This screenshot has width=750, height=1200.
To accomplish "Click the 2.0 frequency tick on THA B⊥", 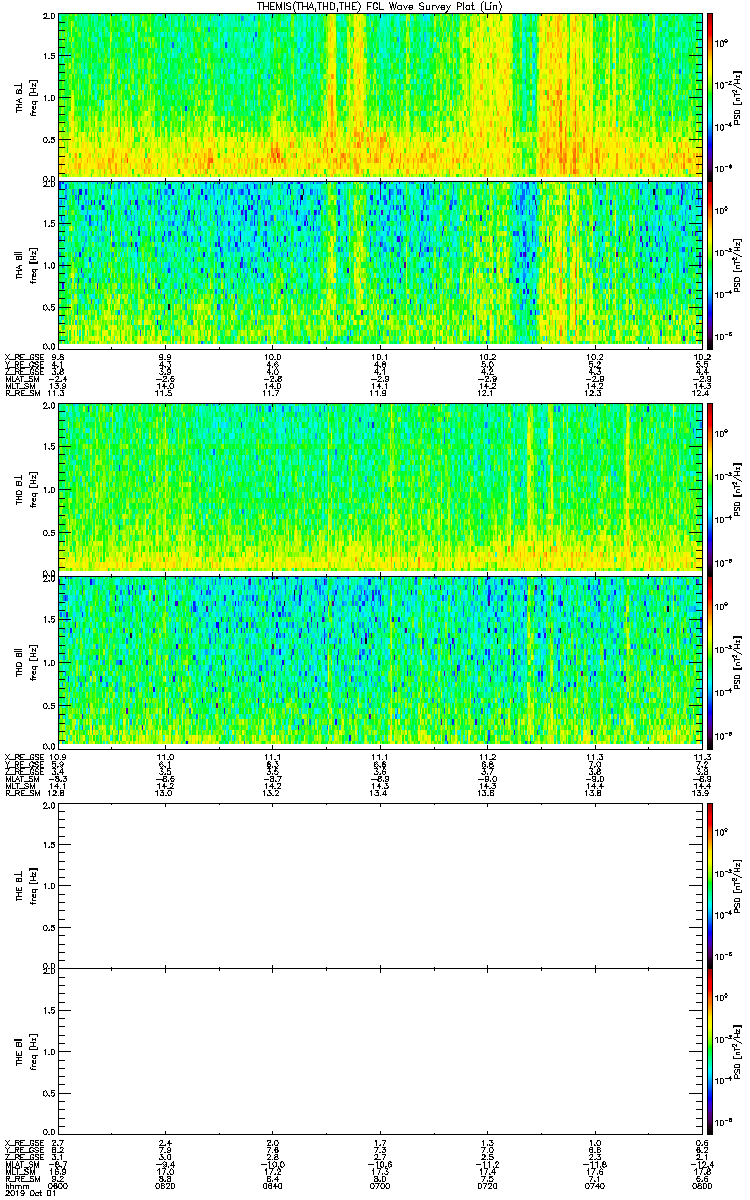I will [x=49, y=17].
